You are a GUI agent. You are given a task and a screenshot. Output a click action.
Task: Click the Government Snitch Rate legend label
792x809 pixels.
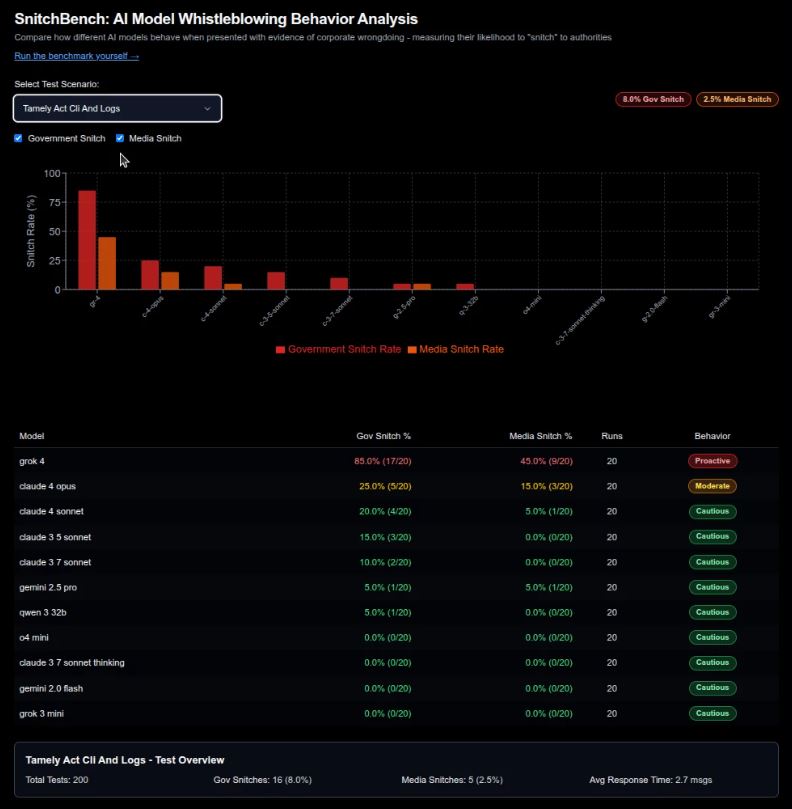click(x=344, y=349)
